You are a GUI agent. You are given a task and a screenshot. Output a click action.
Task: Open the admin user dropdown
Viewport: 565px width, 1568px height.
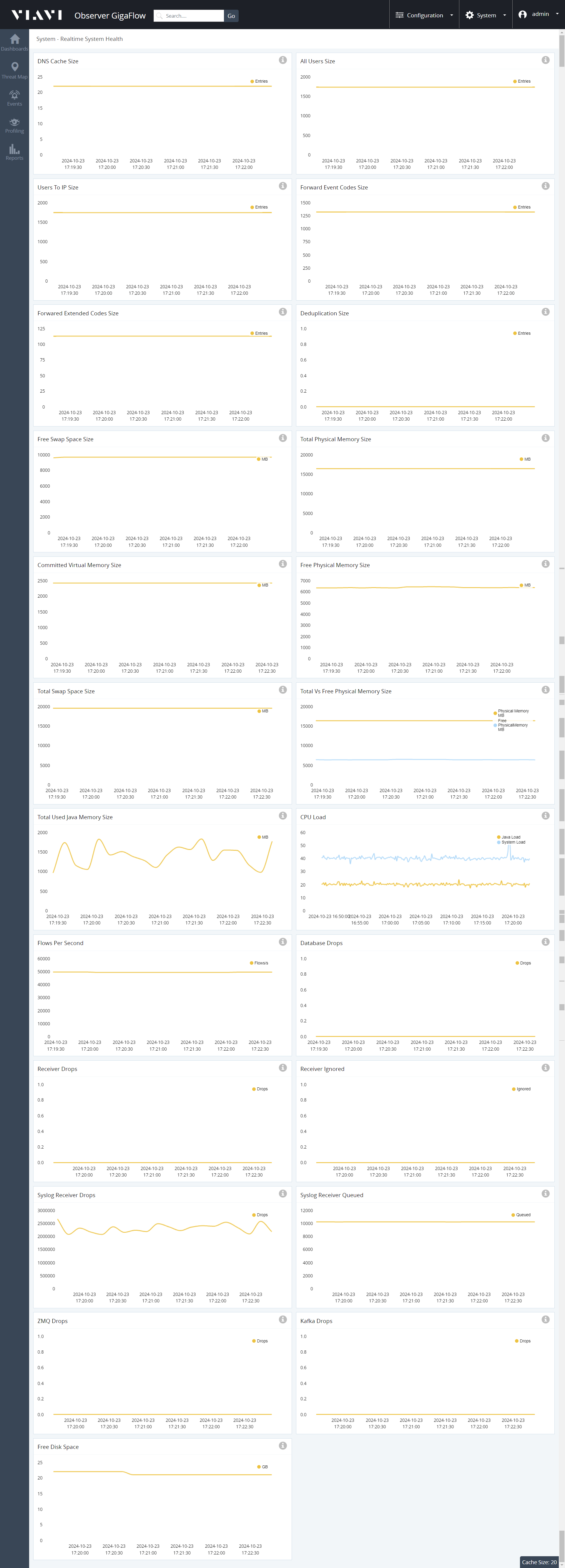[538, 15]
